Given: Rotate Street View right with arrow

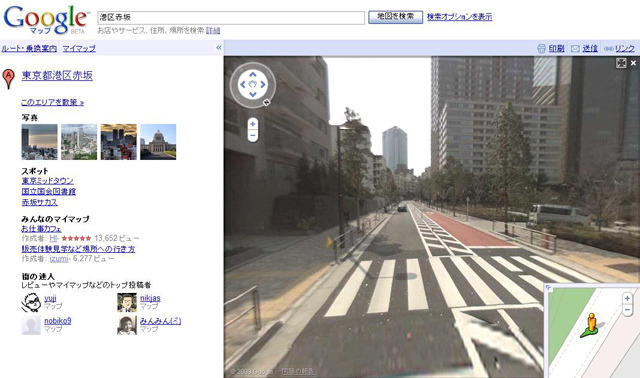Looking at the screenshot, I should pos(263,84).
